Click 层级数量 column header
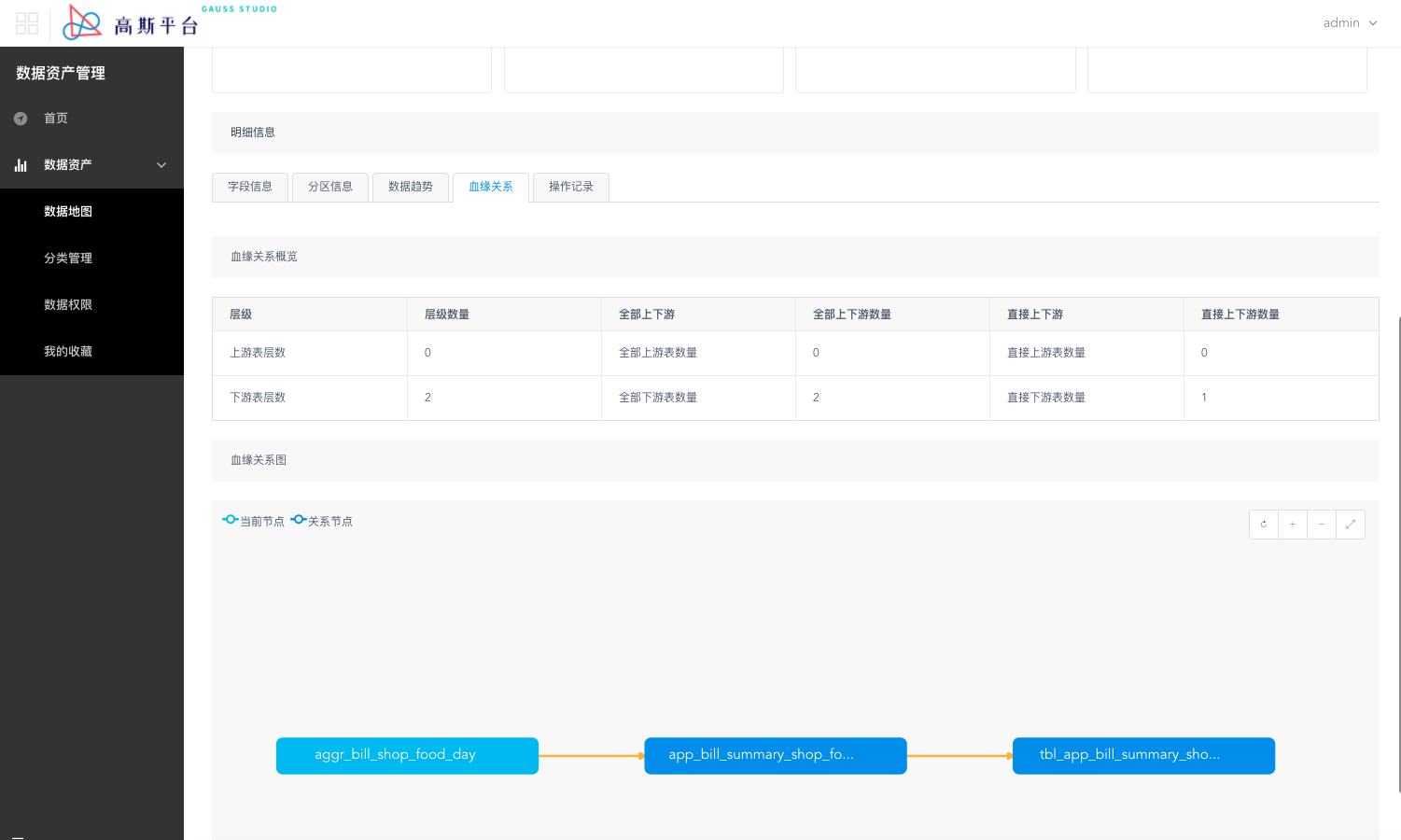Viewport: 1401px width, 840px height. (x=504, y=315)
